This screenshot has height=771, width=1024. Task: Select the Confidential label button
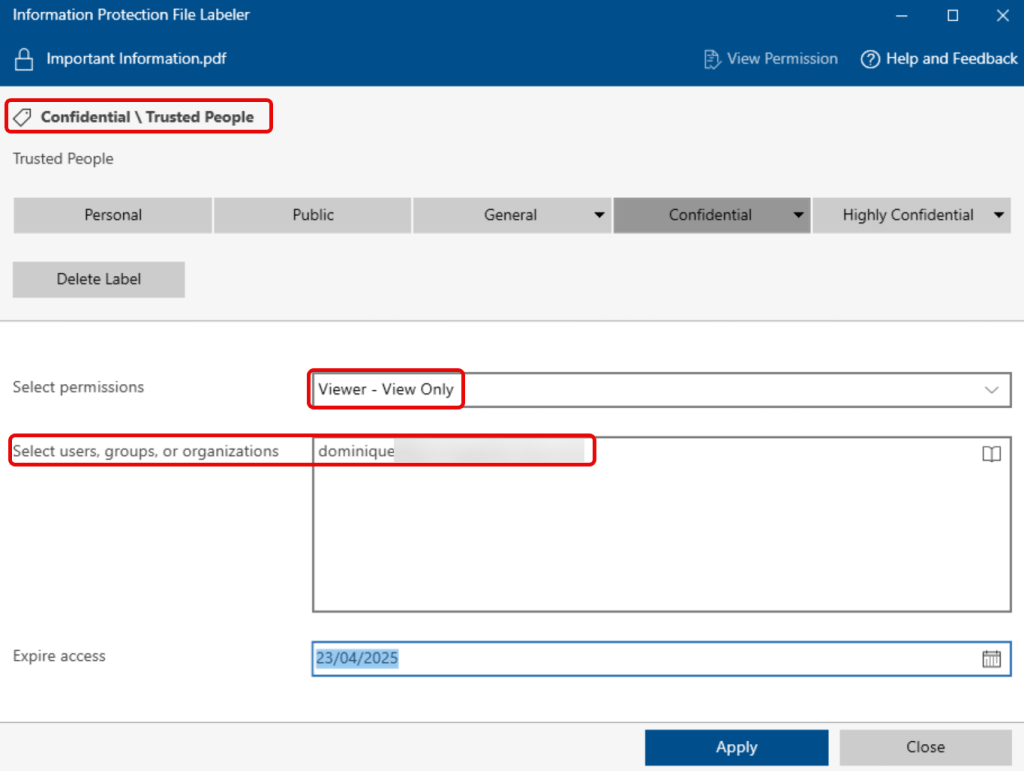700,215
